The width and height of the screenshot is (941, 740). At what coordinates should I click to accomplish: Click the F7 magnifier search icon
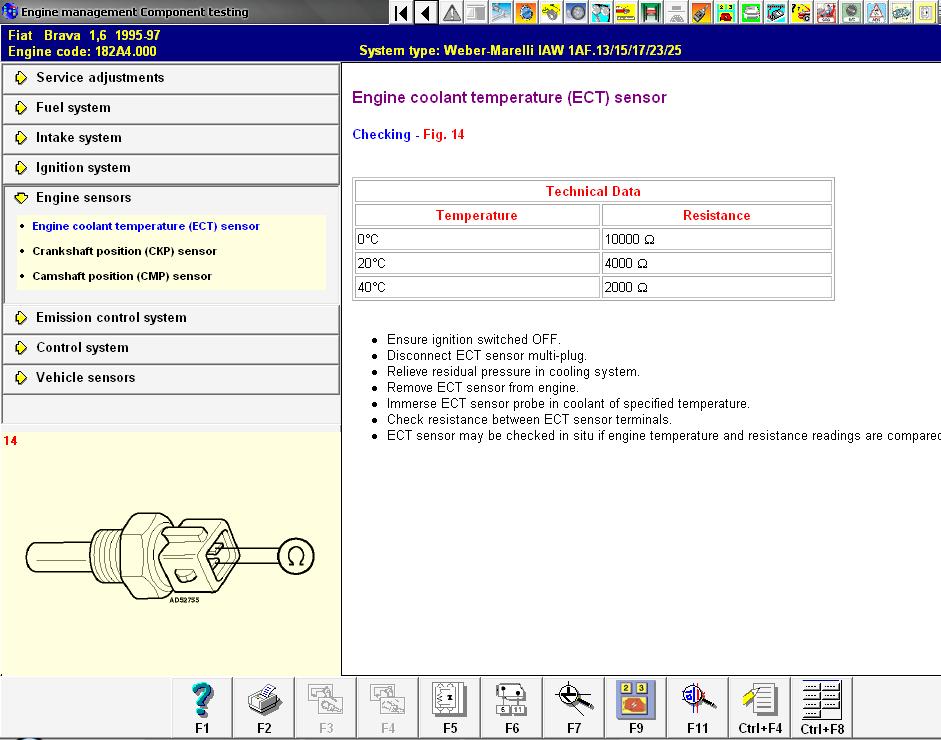(574, 707)
